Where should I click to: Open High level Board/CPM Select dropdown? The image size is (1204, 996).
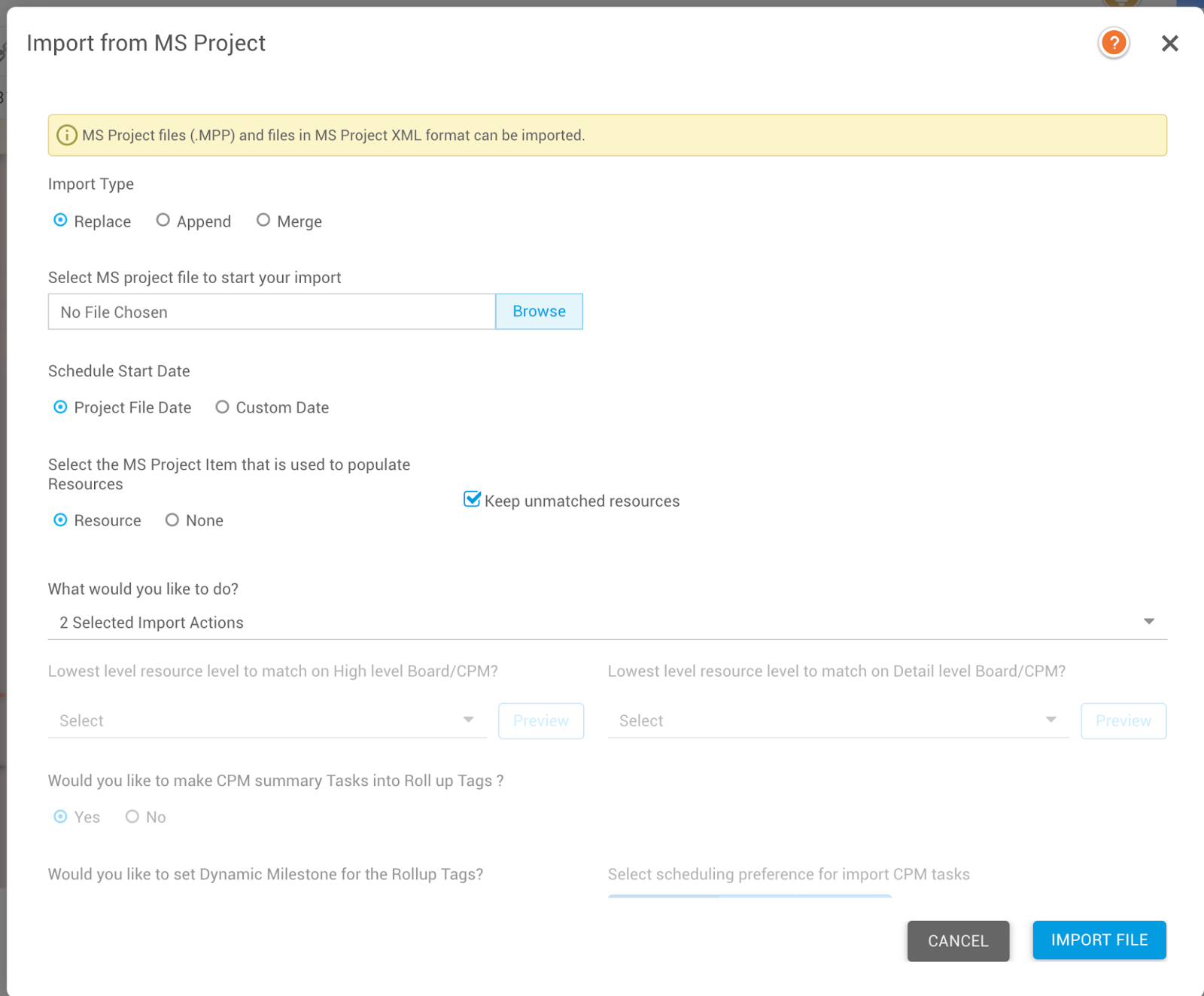(267, 720)
